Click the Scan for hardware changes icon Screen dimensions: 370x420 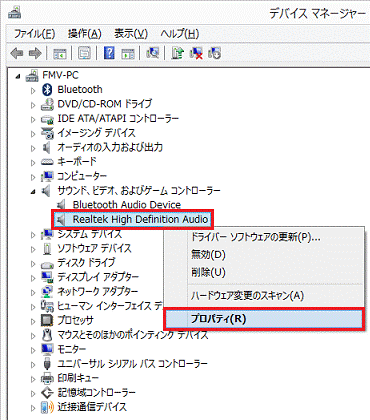[153, 53]
